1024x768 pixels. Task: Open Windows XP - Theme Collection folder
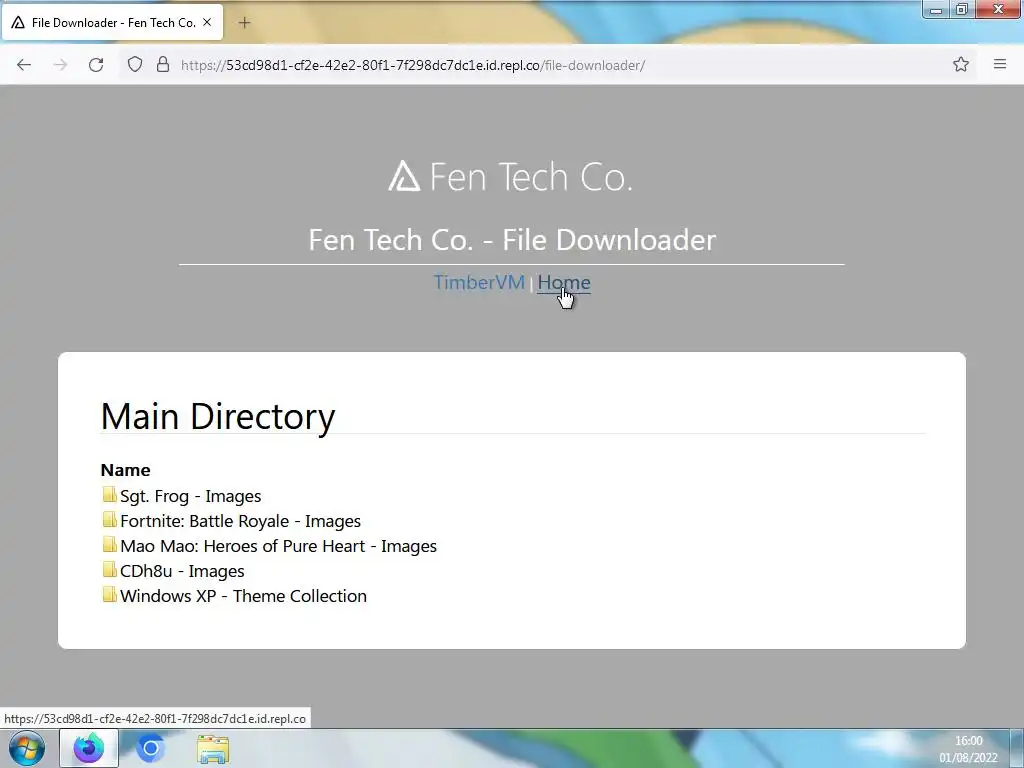pos(244,596)
